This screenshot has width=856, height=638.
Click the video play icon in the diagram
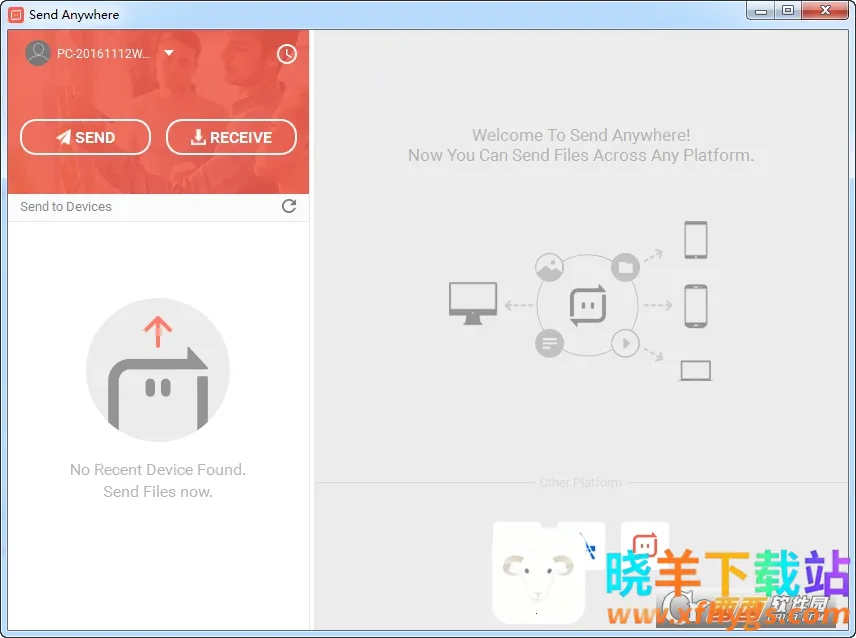[625, 344]
